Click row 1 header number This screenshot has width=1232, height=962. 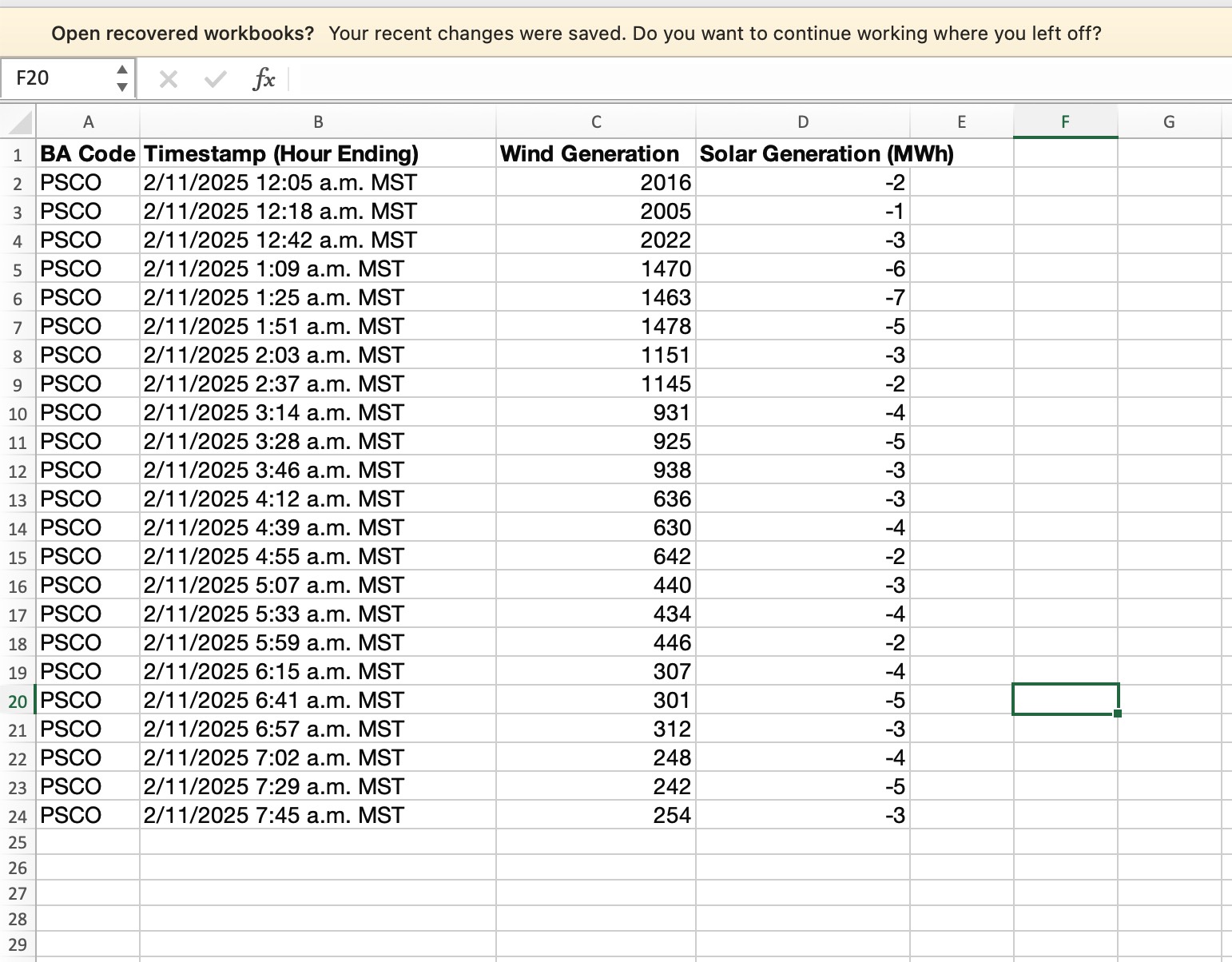[19, 153]
